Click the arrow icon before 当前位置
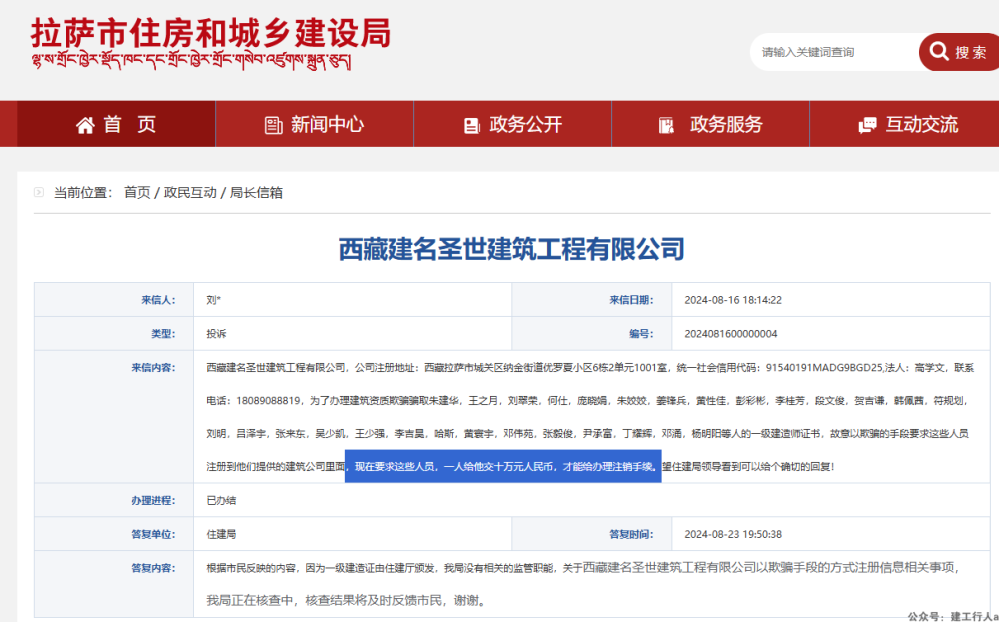 pyautogui.click(x=37, y=193)
